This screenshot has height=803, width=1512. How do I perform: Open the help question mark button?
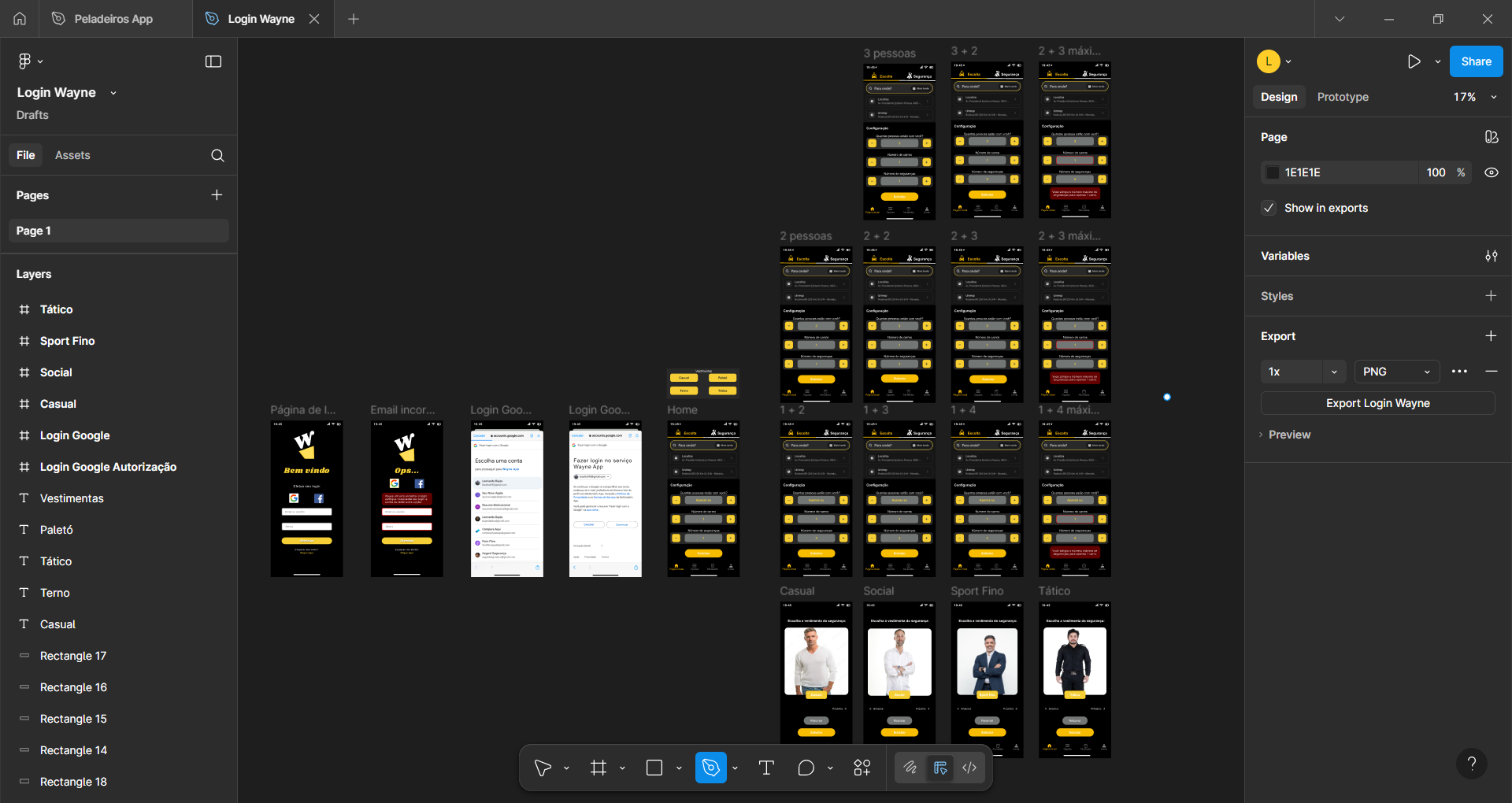1472,764
